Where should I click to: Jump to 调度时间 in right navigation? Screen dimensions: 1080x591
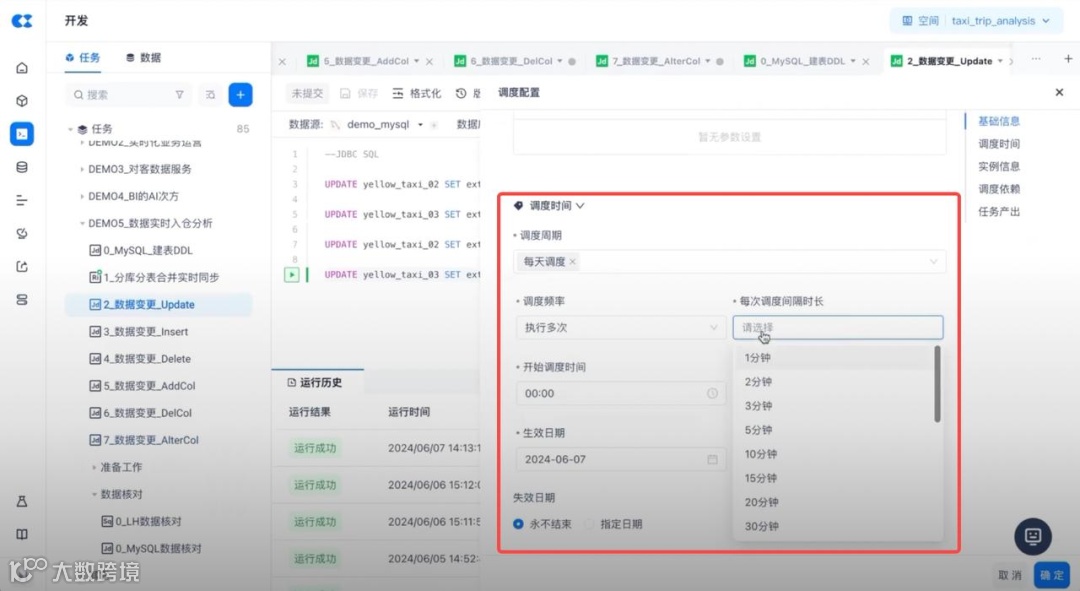coord(999,144)
